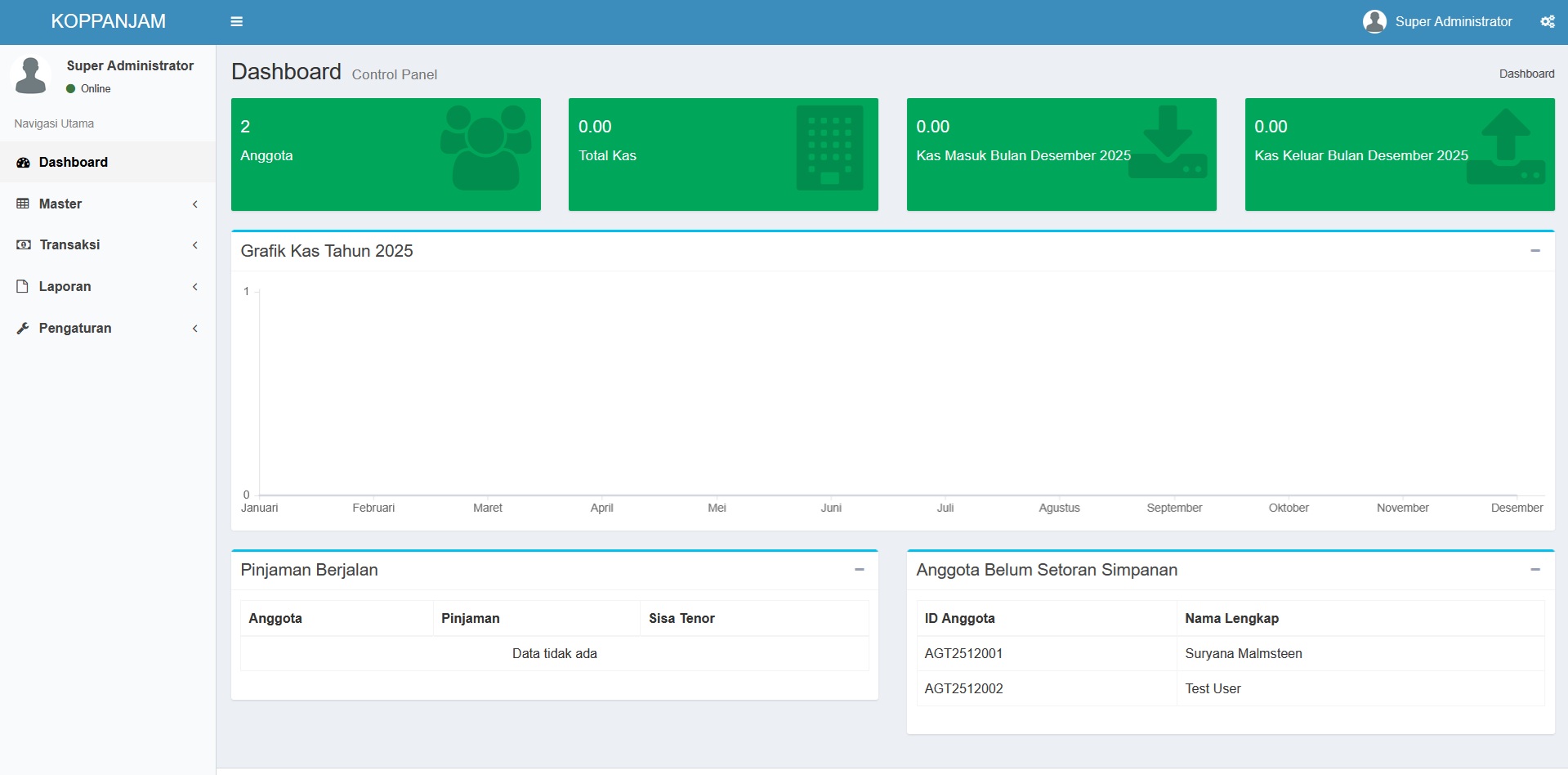The width and height of the screenshot is (1568, 775).
Task: Click the Super Administrator name in top bar
Action: (1454, 21)
